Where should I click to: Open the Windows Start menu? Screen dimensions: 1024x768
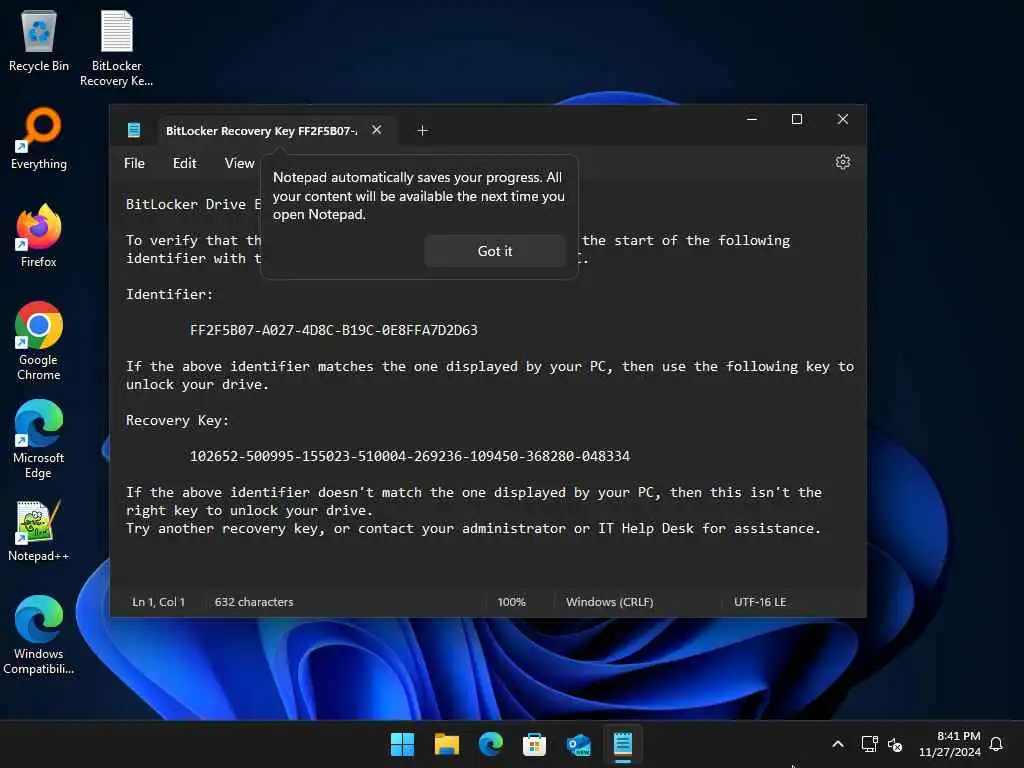pos(402,744)
